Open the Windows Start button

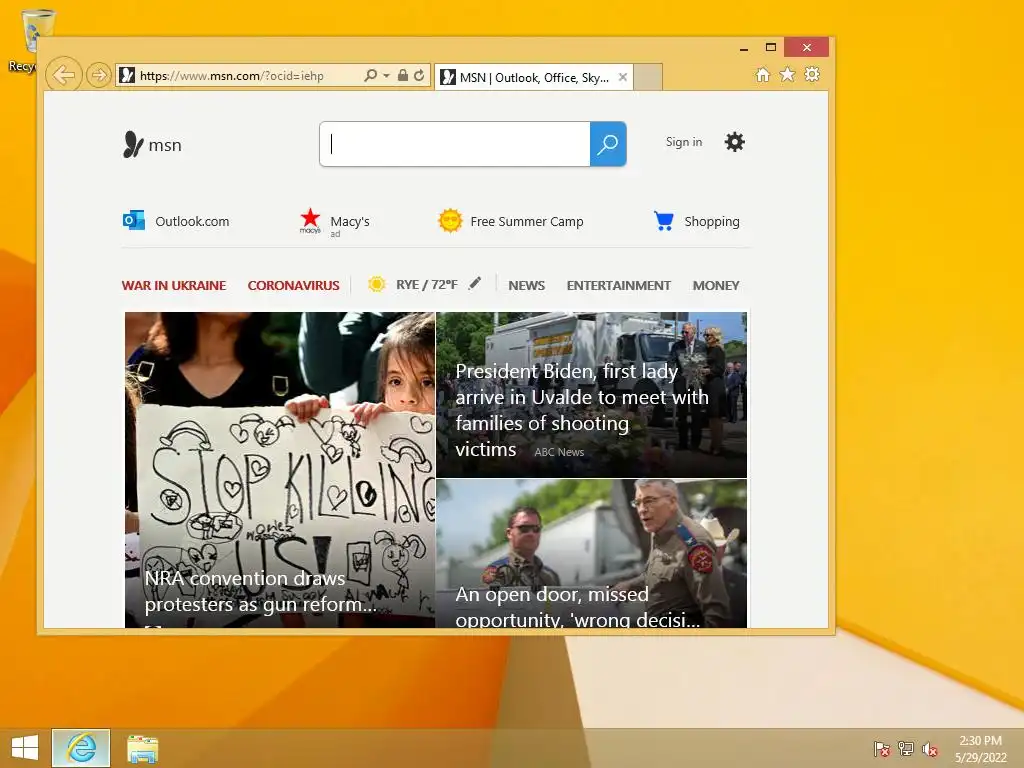coord(25,748)
